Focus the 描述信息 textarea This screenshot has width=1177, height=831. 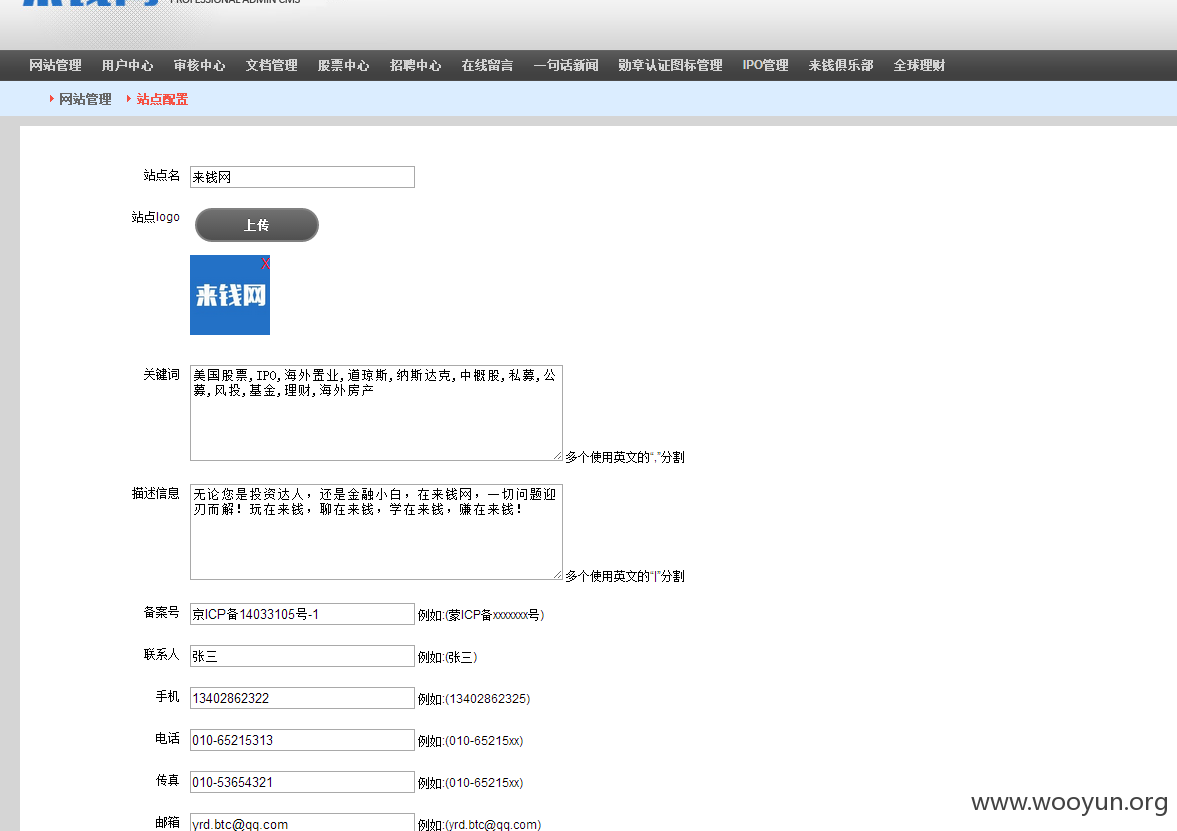pos(376,532)
